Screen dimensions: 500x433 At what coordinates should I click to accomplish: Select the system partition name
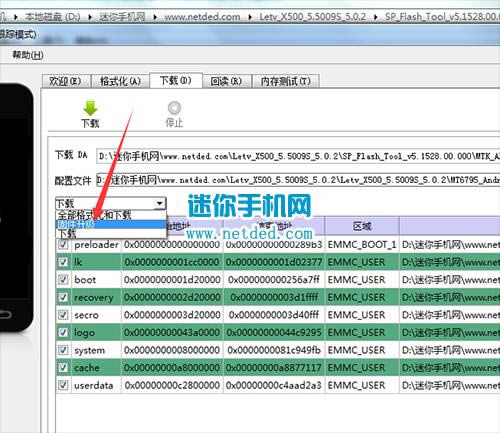[89, 350]
